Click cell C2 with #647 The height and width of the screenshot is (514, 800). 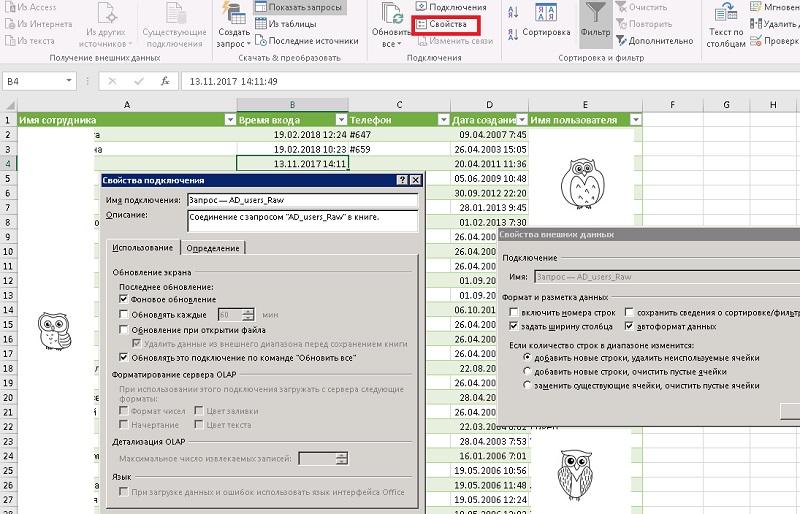click(399, 135)
